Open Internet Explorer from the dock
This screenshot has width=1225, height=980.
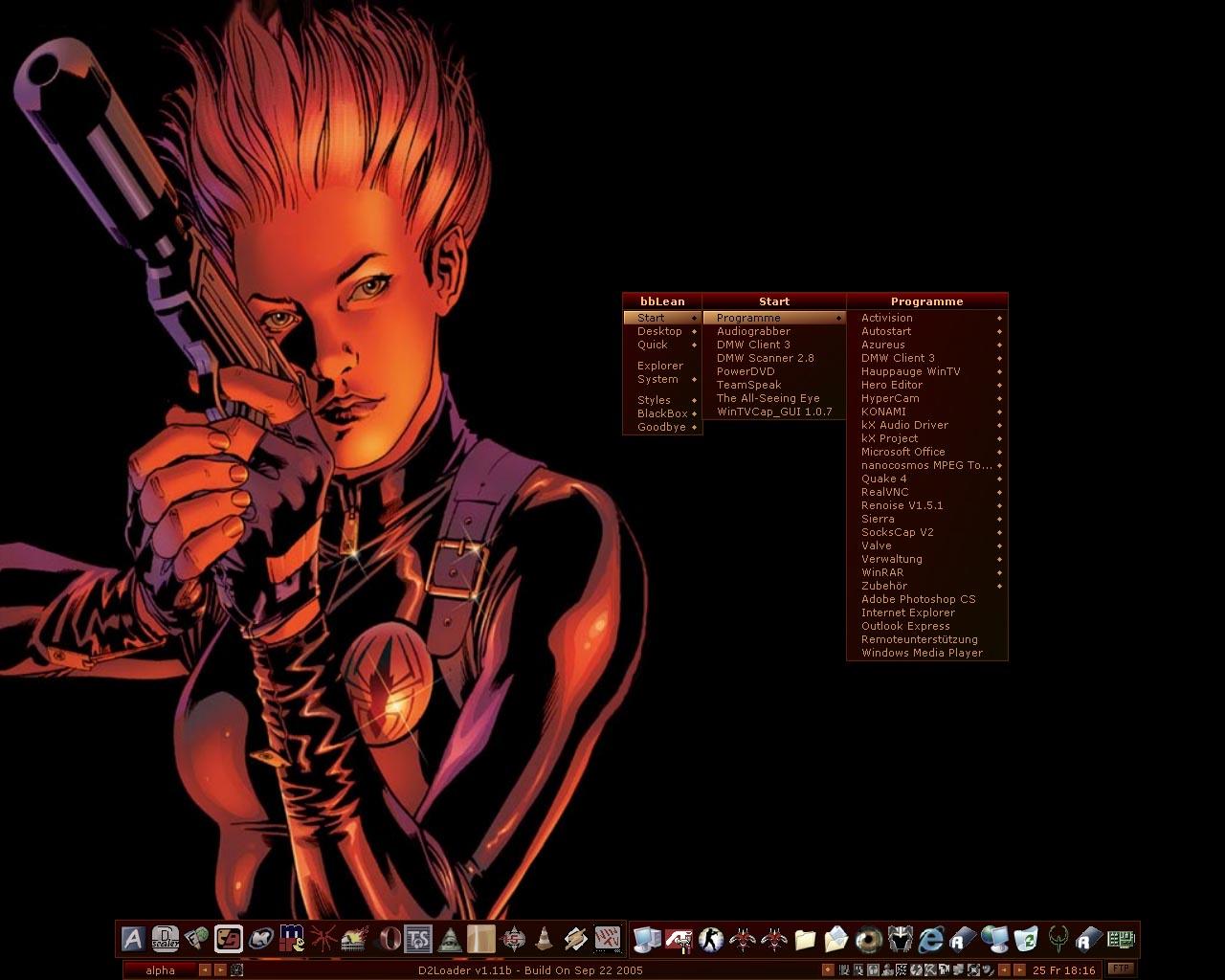coord(931,940)
